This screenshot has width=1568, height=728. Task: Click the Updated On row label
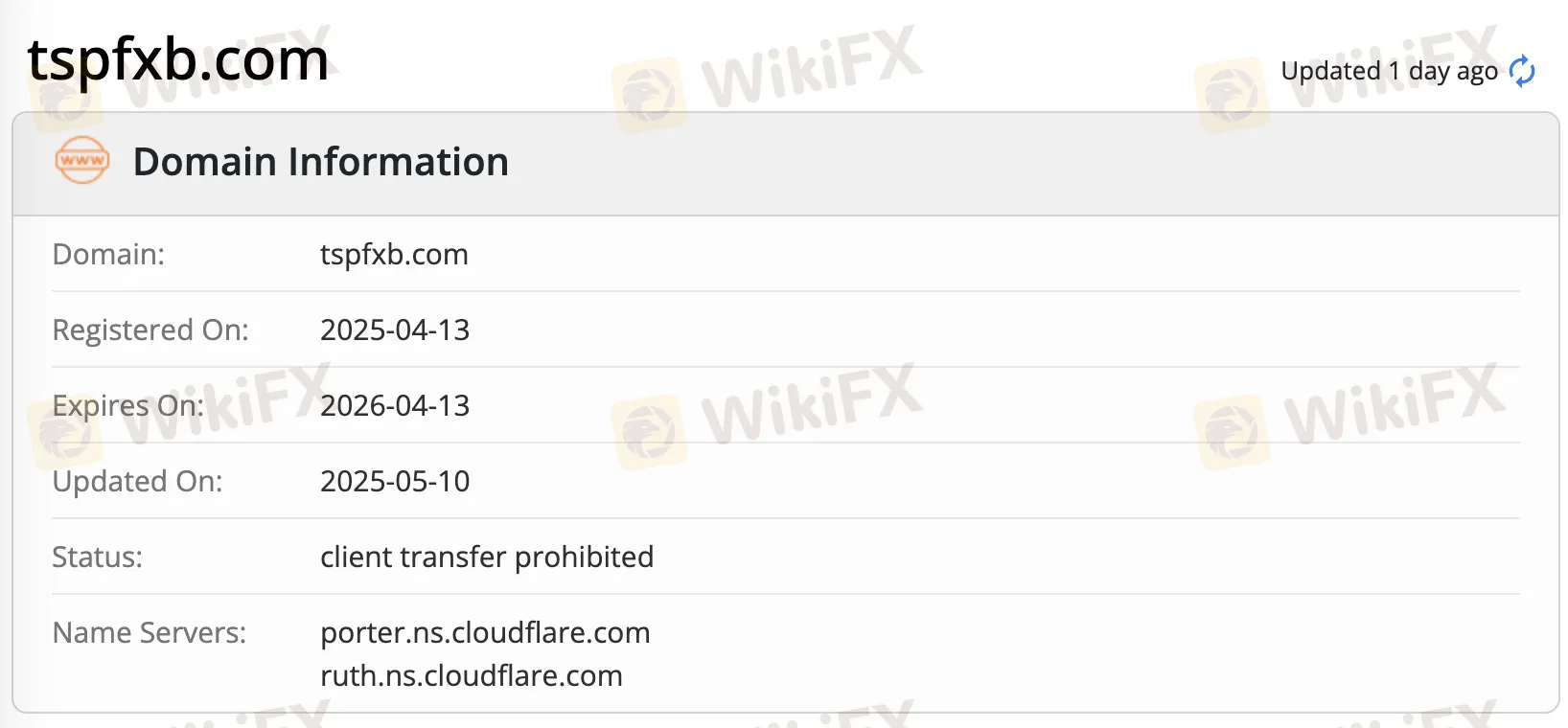pyautogui.click(x=137, y=481)
